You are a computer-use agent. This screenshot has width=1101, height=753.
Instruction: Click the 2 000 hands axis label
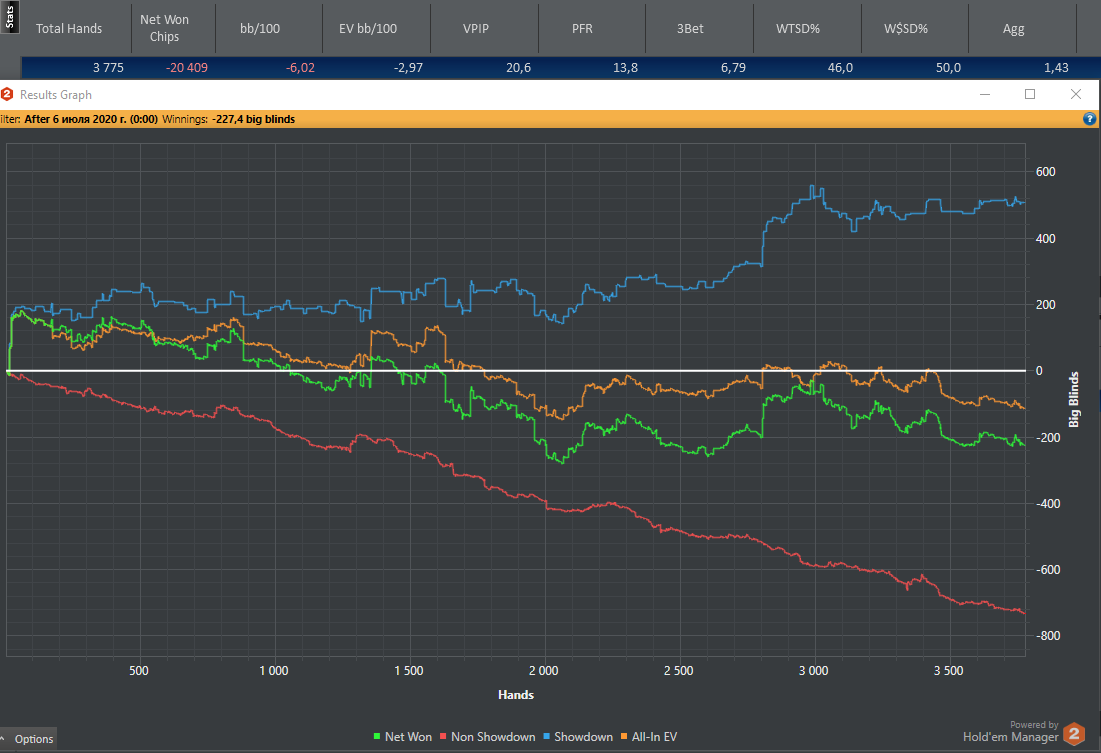tap(543, 671)
